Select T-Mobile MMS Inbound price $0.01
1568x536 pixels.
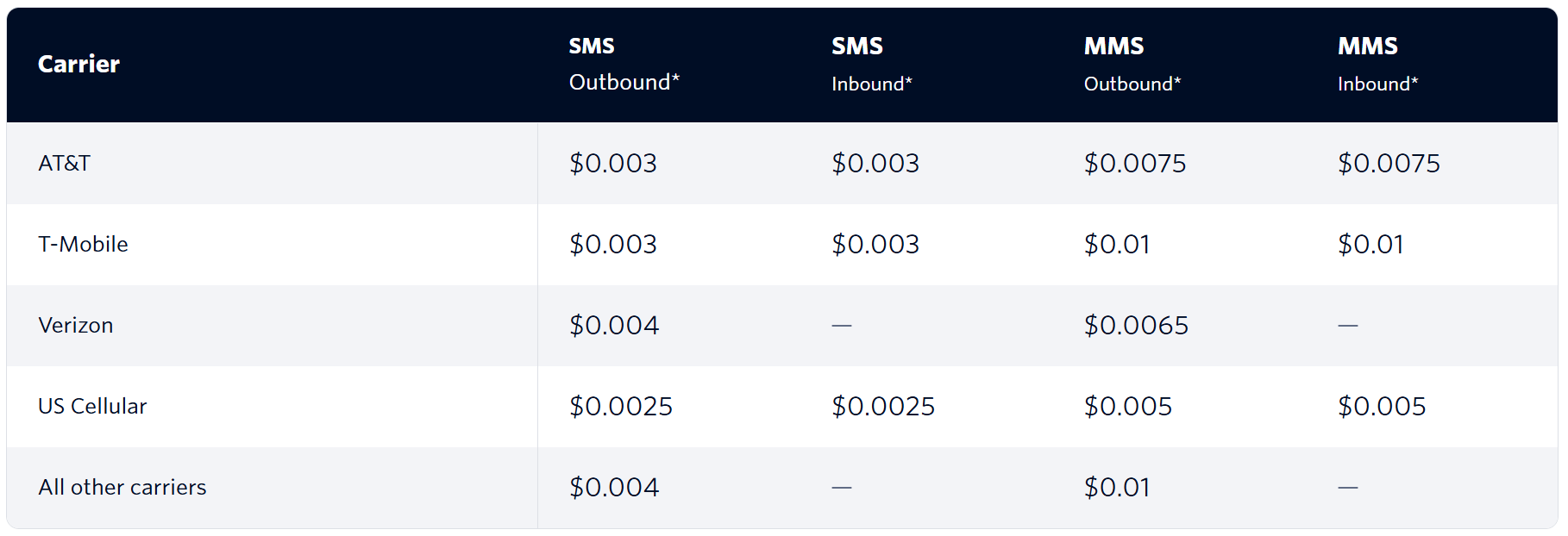tap(1370, 244)
